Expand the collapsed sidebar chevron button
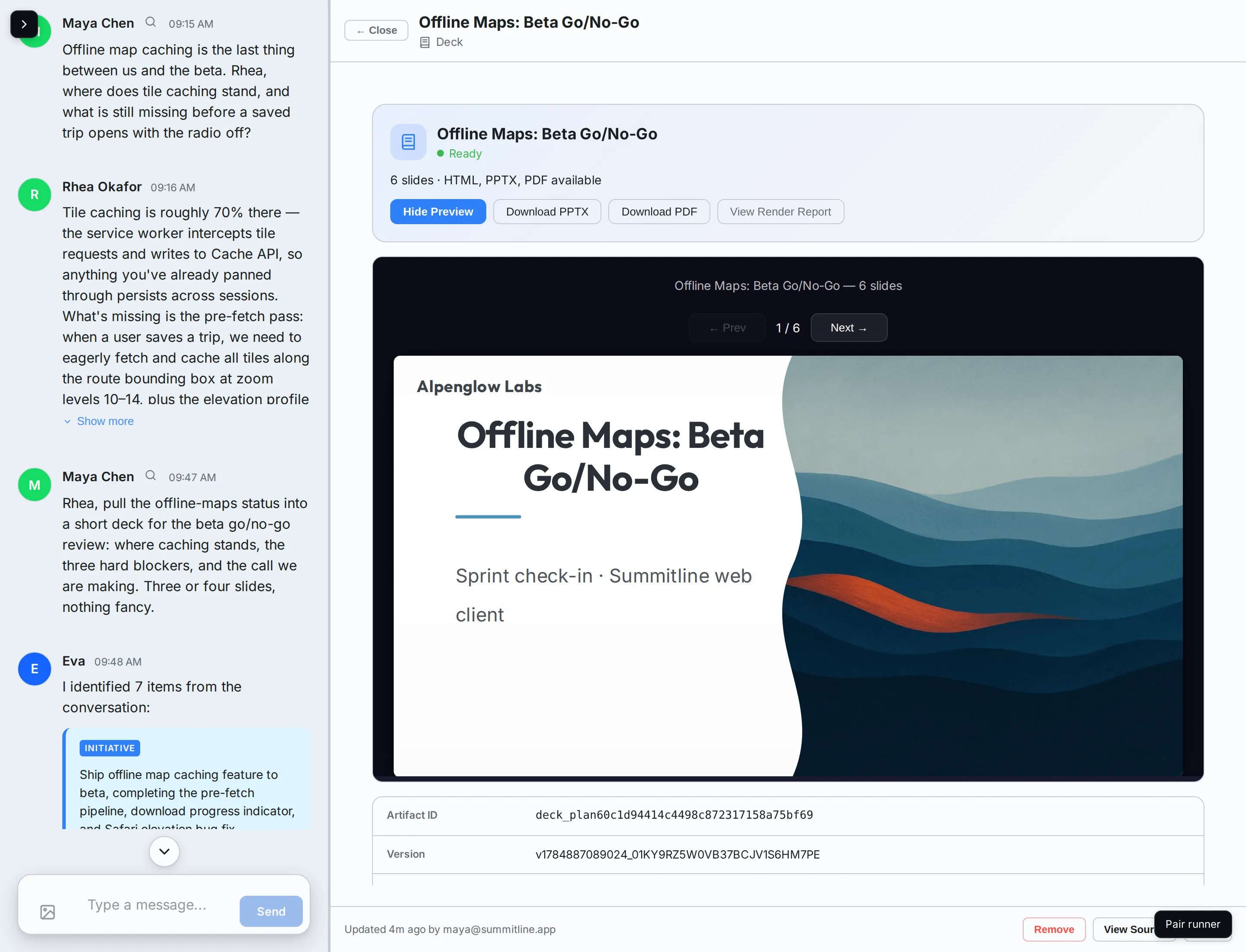 [x=24, y=24]
